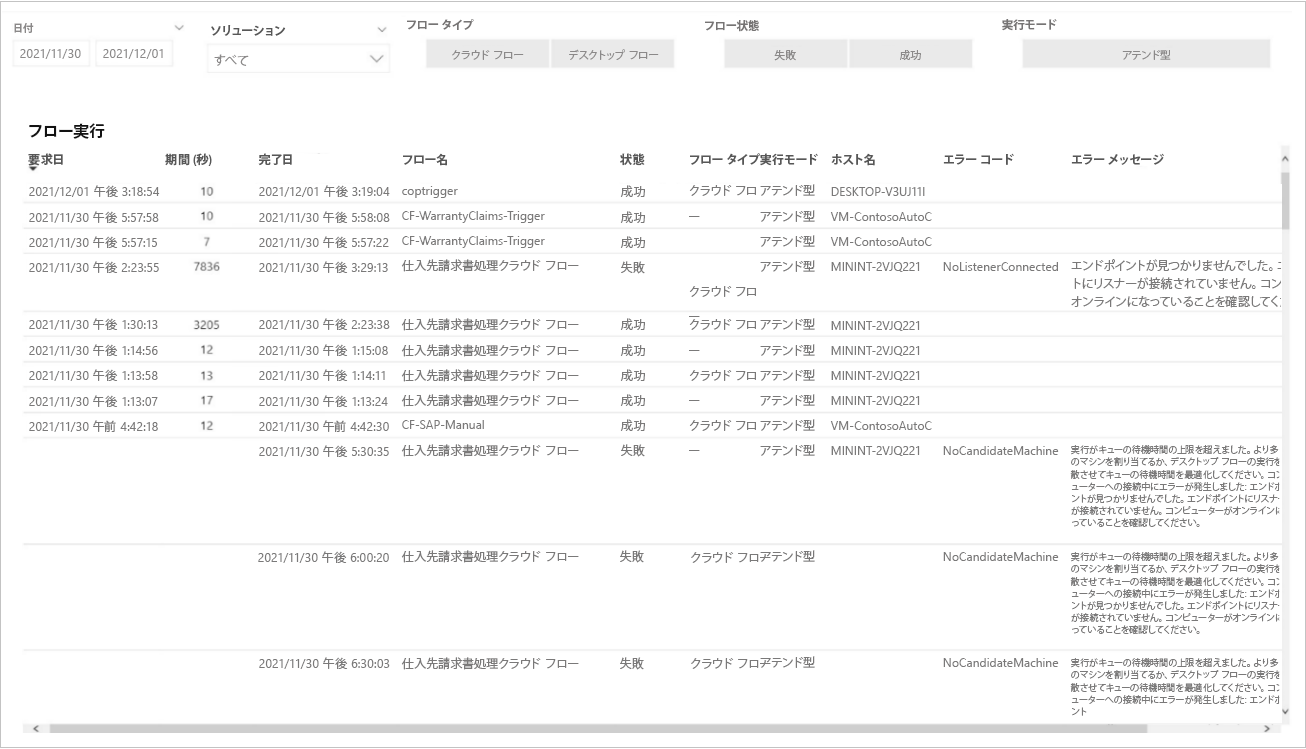Select the duration value 7
This screenshot has height=749, width=1306.
206,241
